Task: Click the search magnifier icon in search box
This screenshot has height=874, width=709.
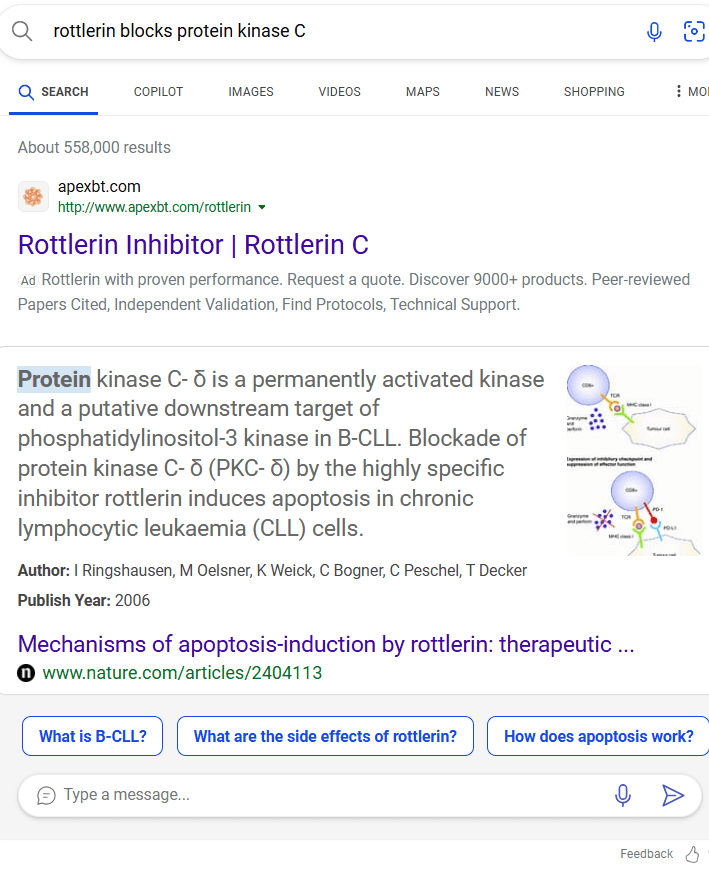Action: point(22,31)
